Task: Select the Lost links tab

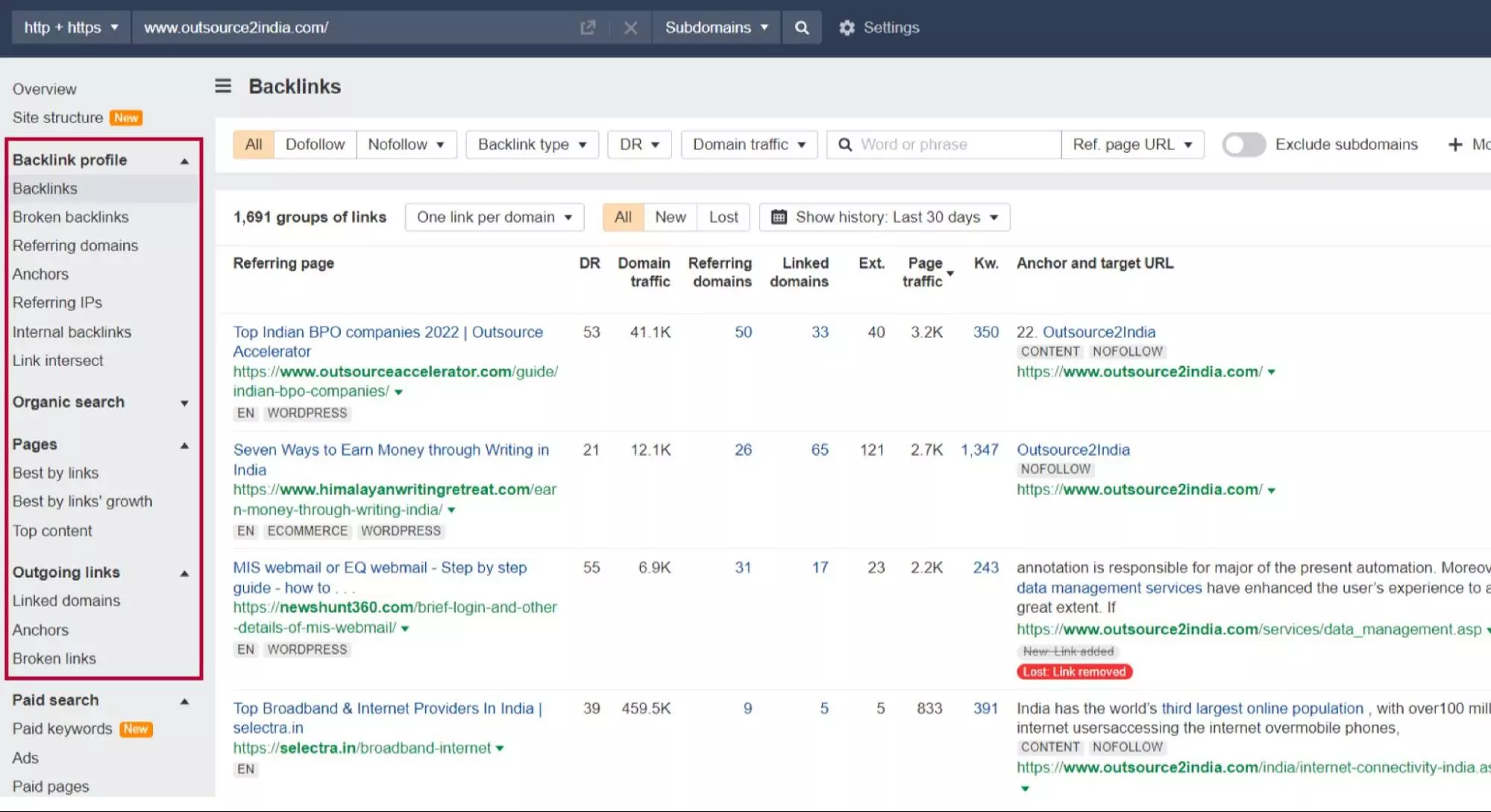Action: (723, 217)
